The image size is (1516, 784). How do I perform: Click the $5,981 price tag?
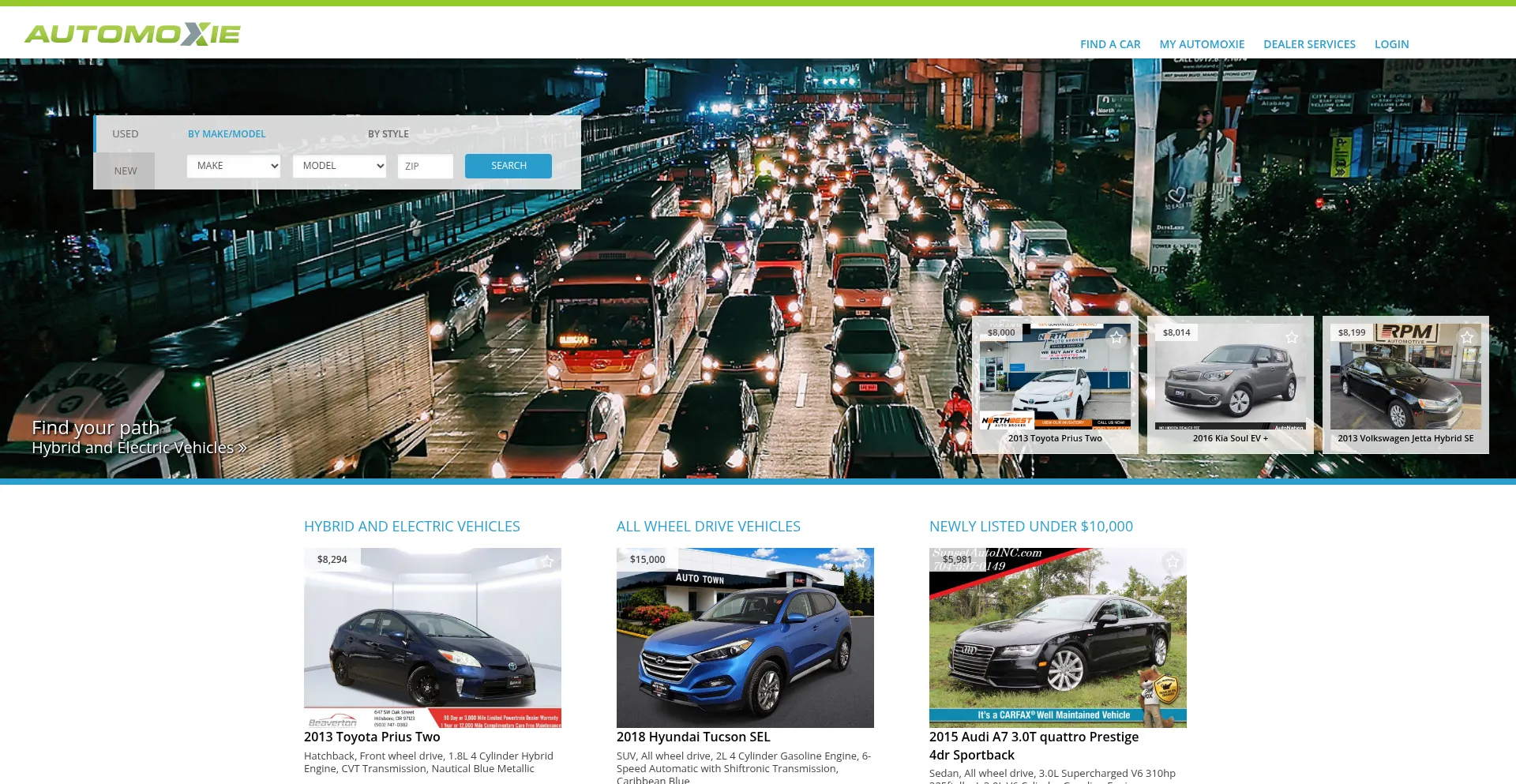point(957,559)
